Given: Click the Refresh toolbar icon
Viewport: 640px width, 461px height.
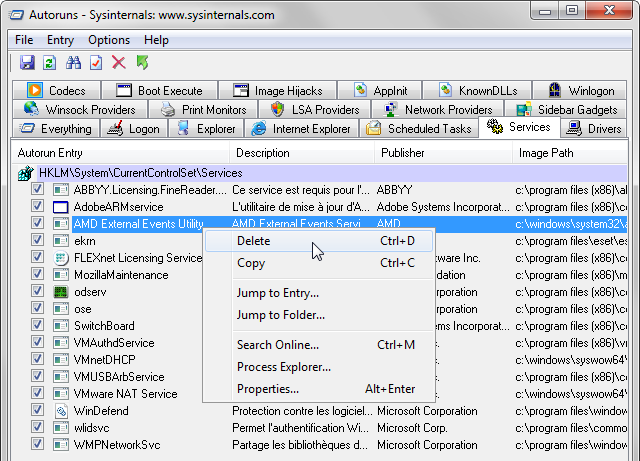Looking at the screenshot, I should tap(49, 63).
